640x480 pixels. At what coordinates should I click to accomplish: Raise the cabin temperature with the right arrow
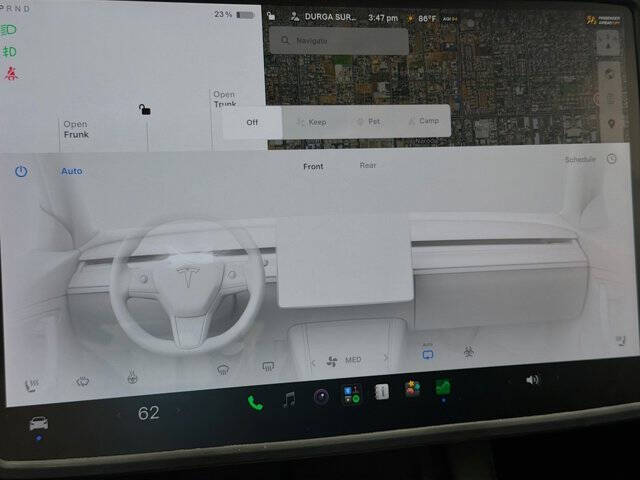click(178, 410)
